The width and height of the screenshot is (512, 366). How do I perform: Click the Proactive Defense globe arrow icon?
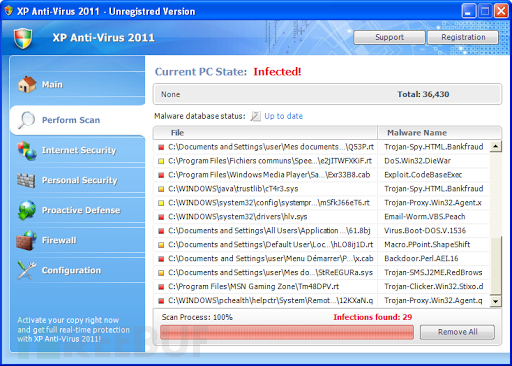[27, 210]
